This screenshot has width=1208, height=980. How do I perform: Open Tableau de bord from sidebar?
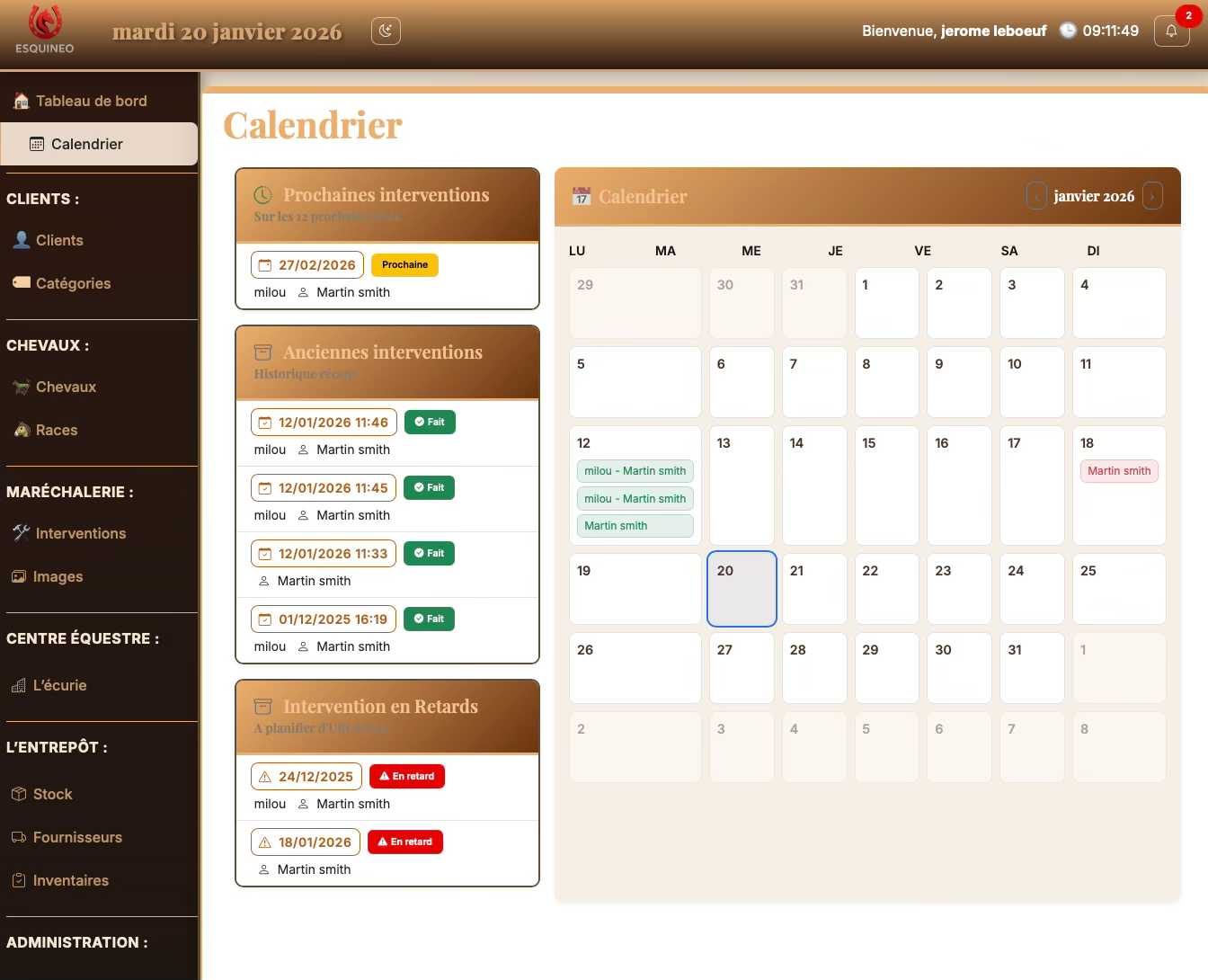click(x=91, y=101)
